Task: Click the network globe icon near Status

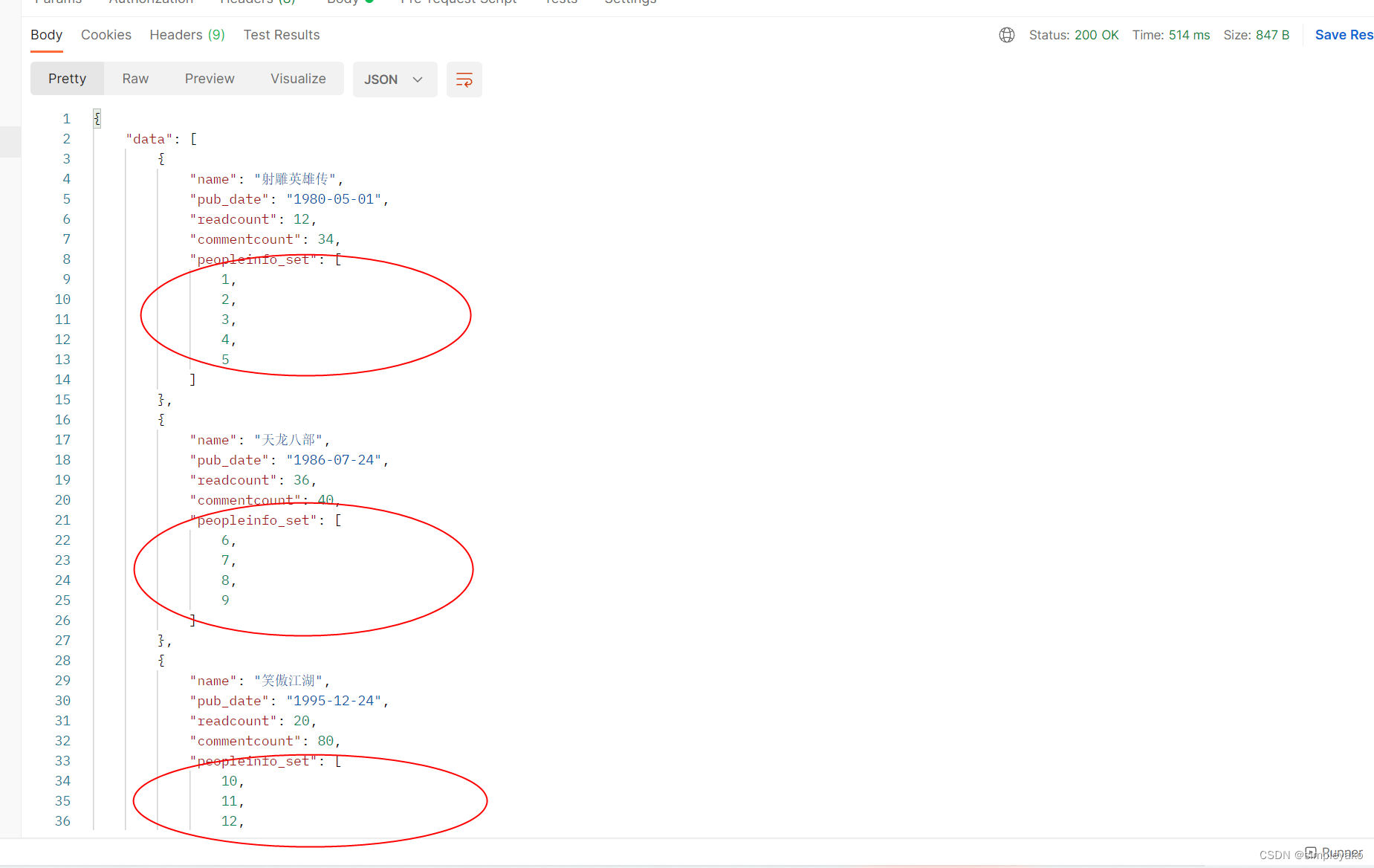Action: point(1007,35)
